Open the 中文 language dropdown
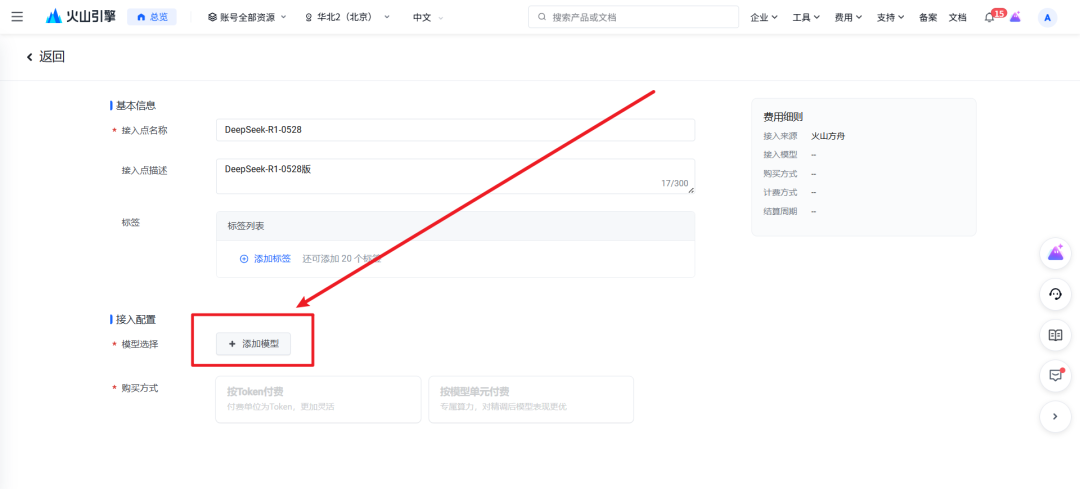This screenshot has height=489, width=1080. pyautogui.click(x=428, y=17)
